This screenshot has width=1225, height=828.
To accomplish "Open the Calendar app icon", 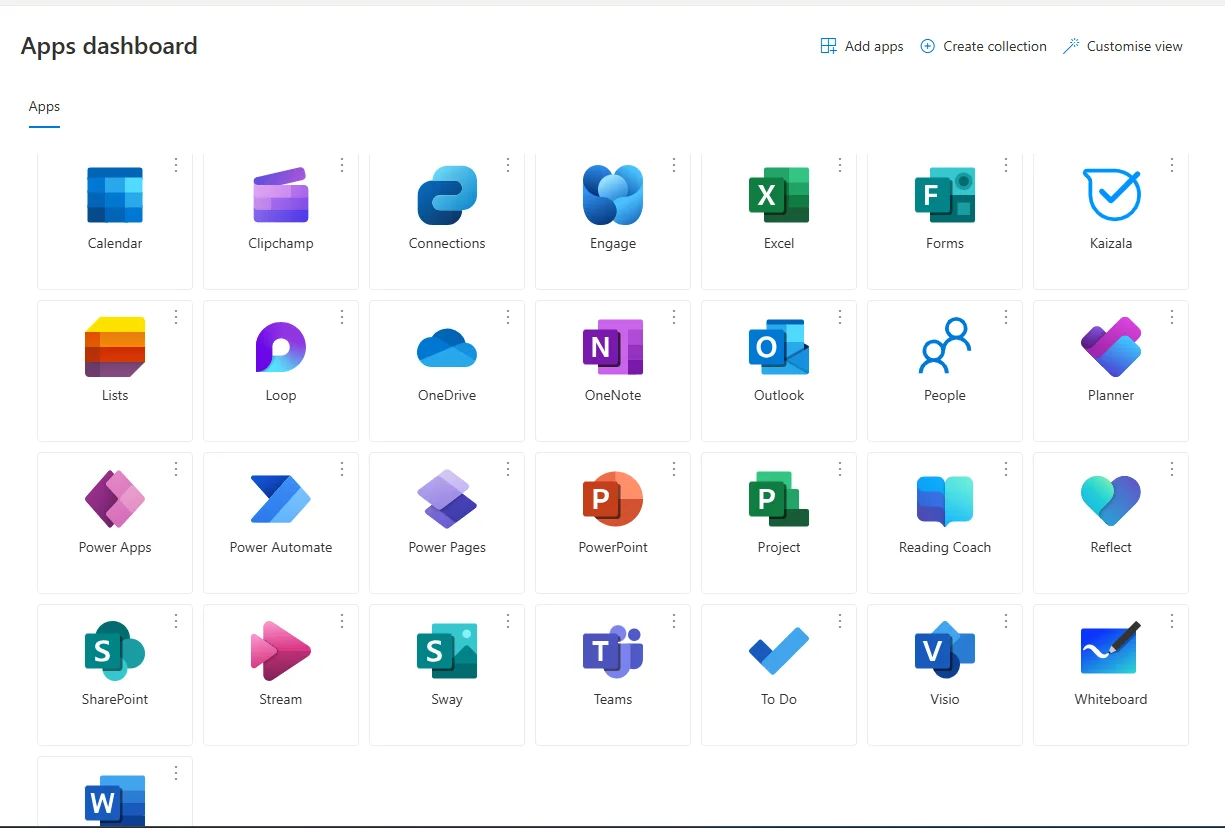I will (x=115, y=195).
